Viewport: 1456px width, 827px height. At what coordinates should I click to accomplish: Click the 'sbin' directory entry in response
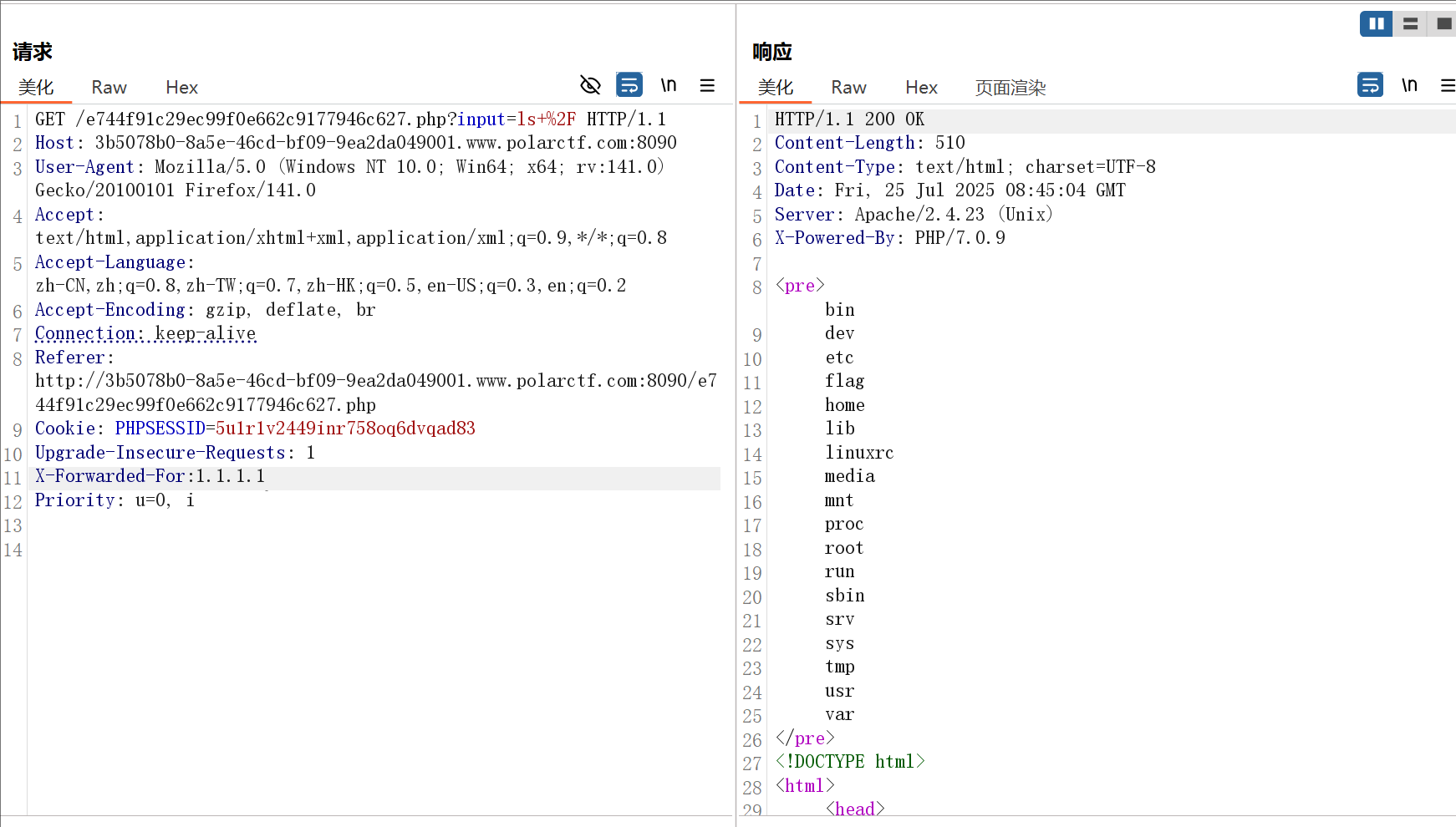click(845, 596)
